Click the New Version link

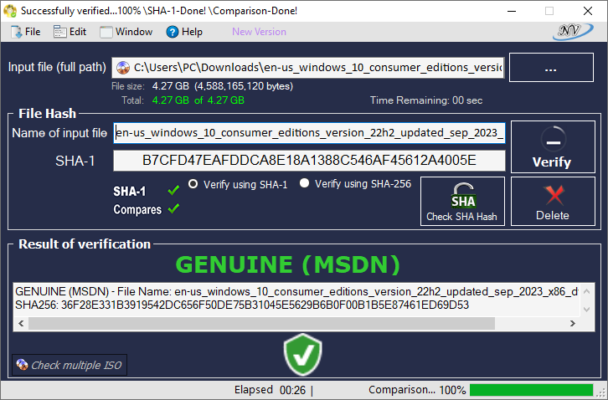click(259, 32)
